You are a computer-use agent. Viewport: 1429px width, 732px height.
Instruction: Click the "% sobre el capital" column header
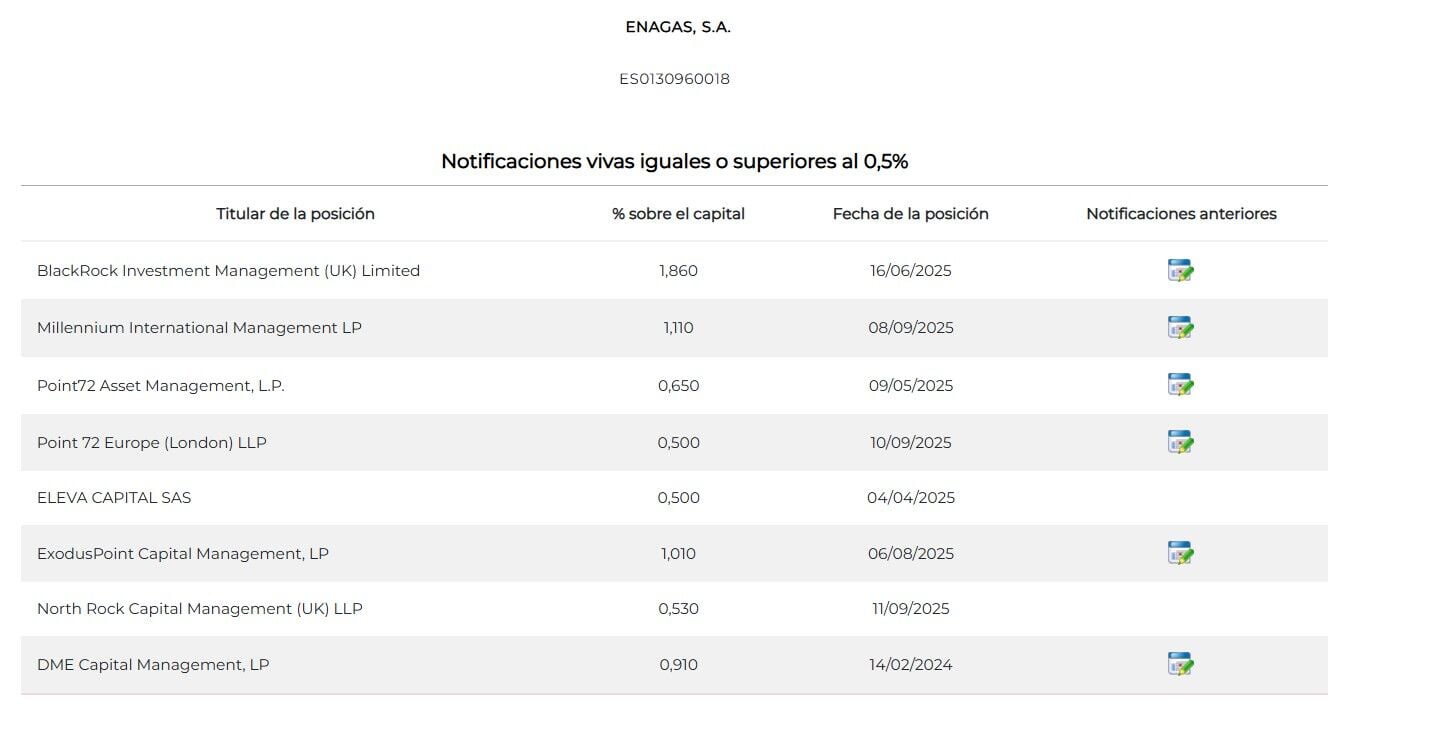point(678,214)
